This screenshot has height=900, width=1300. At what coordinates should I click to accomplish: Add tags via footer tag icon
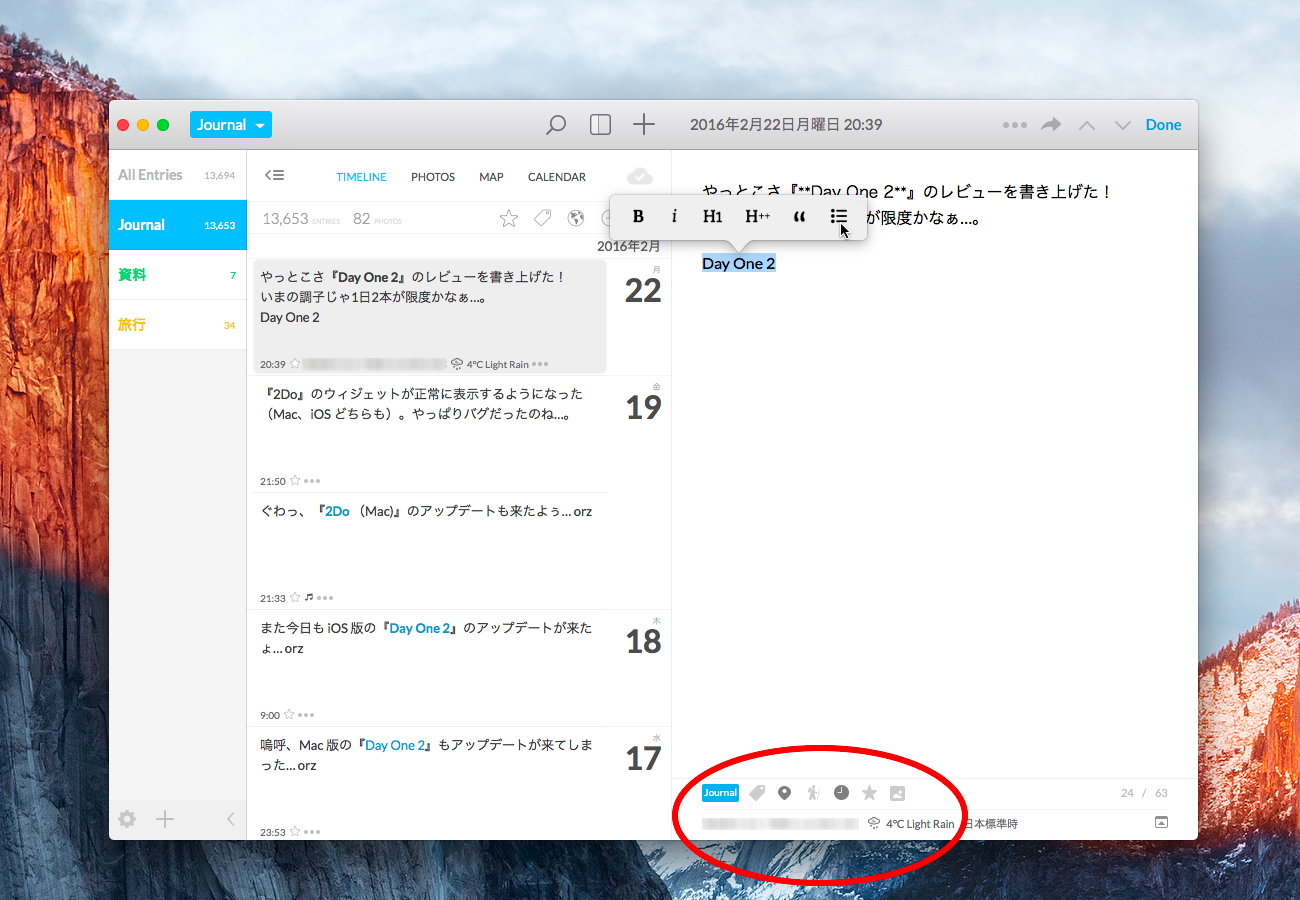click(757, 793)
